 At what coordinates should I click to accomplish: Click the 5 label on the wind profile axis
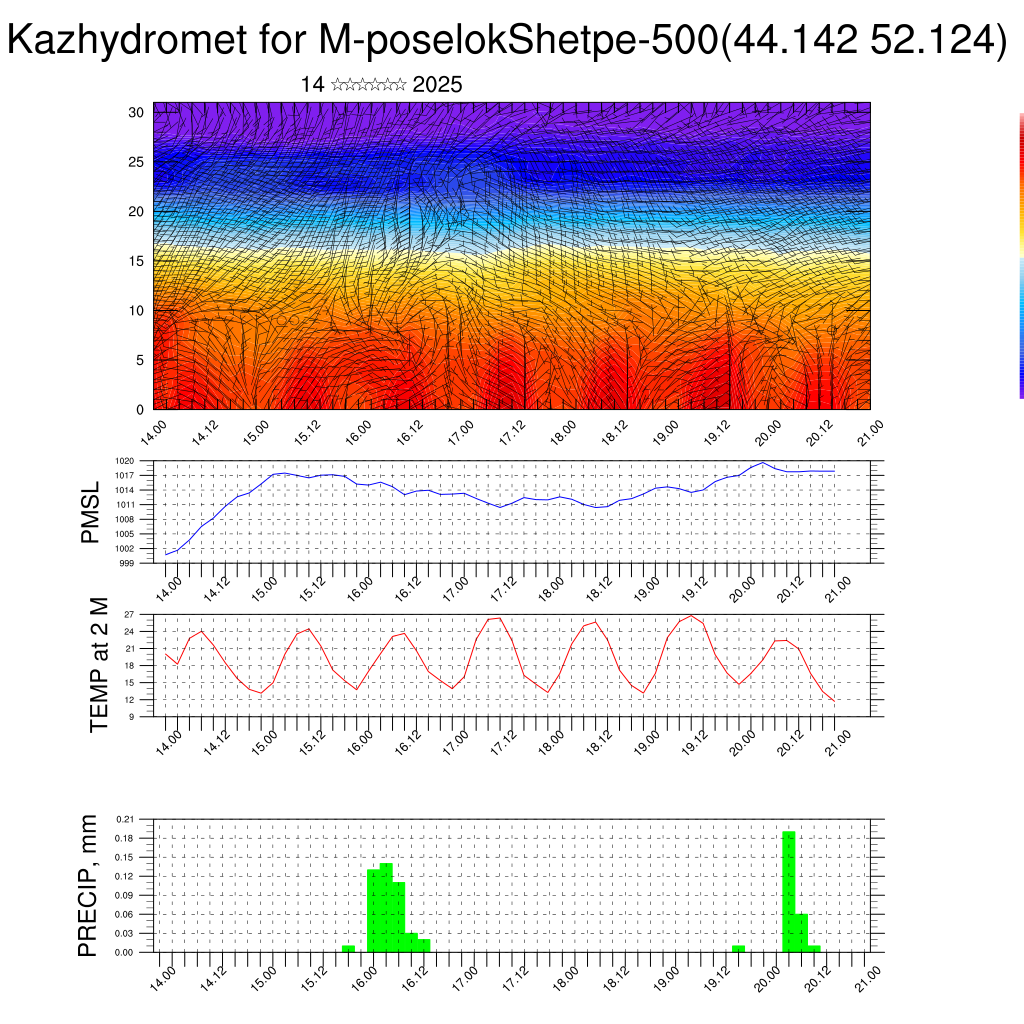click(140, 360)
